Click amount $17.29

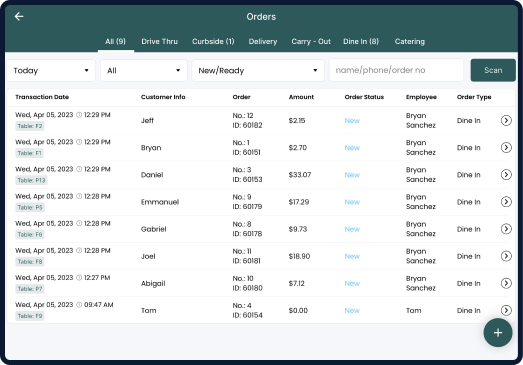[299, 202]
